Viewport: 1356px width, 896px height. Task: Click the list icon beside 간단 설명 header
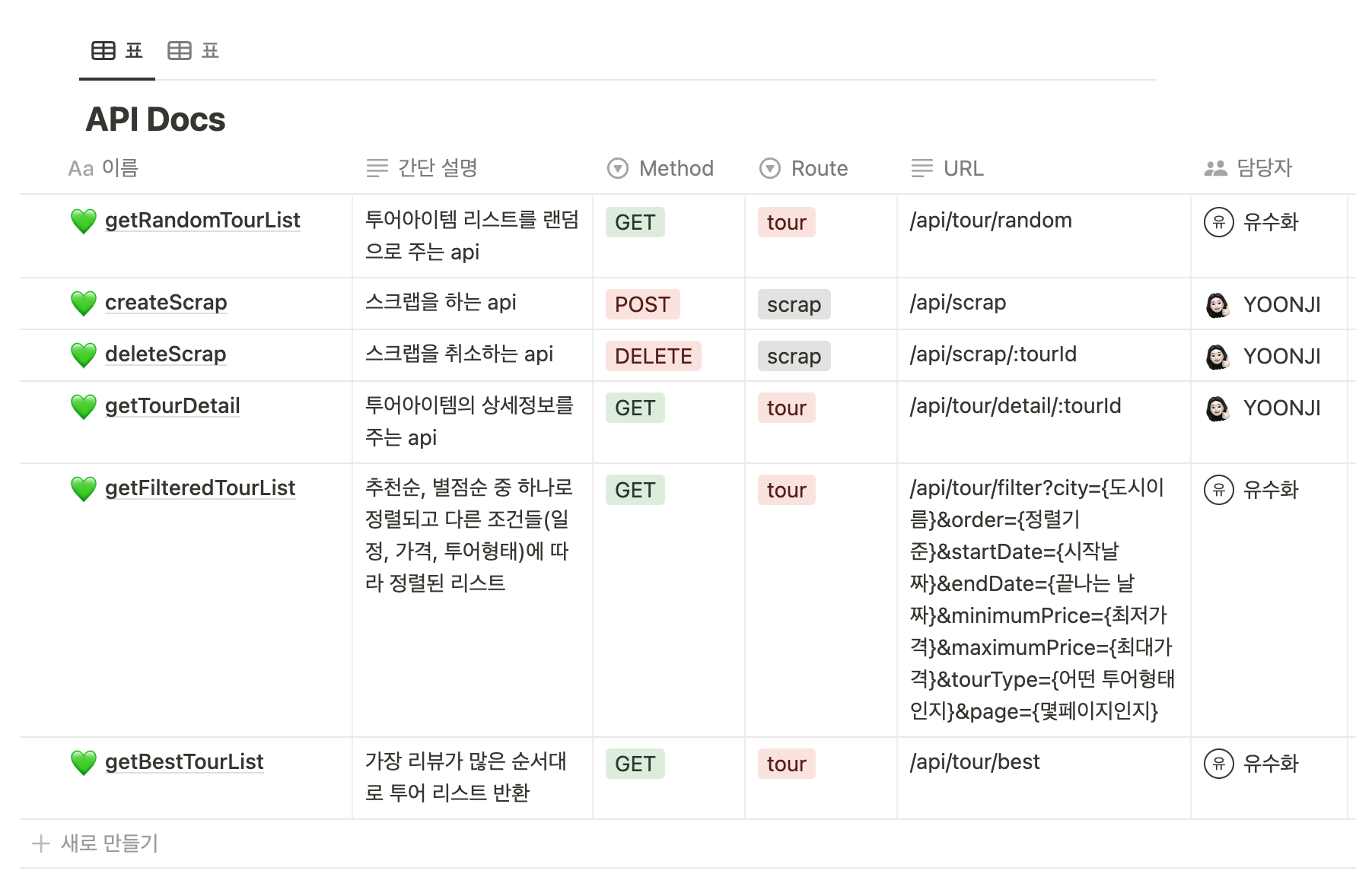[x=377, y=167]
